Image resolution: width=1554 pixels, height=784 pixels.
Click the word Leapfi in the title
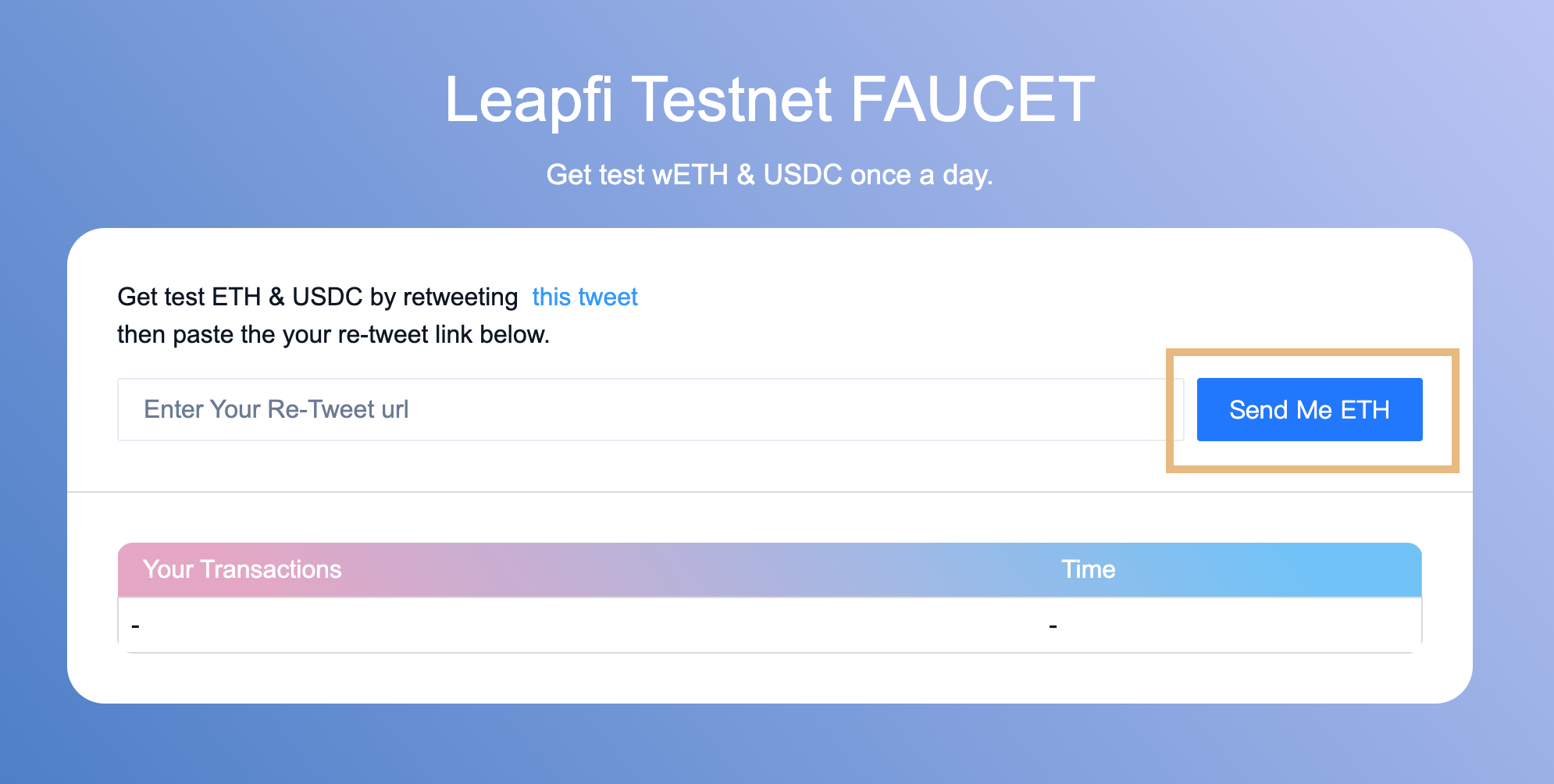pos(529,99)
